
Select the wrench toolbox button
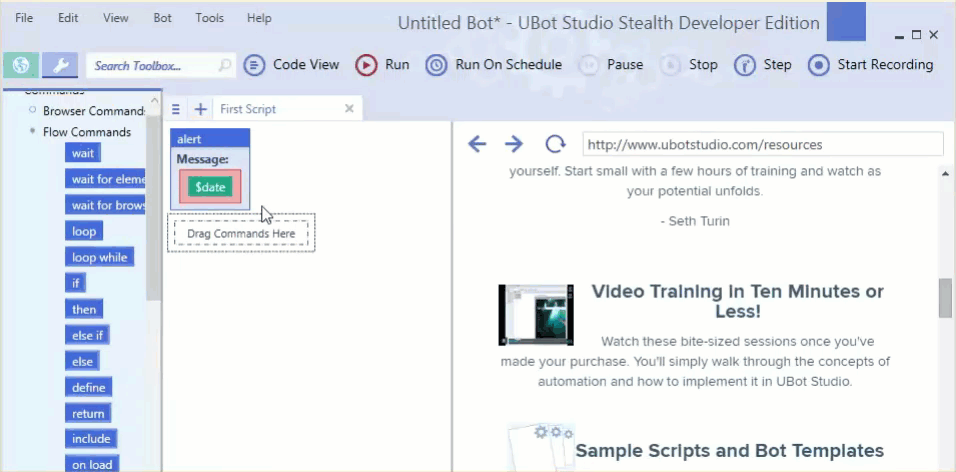click(x=60, y=65)
